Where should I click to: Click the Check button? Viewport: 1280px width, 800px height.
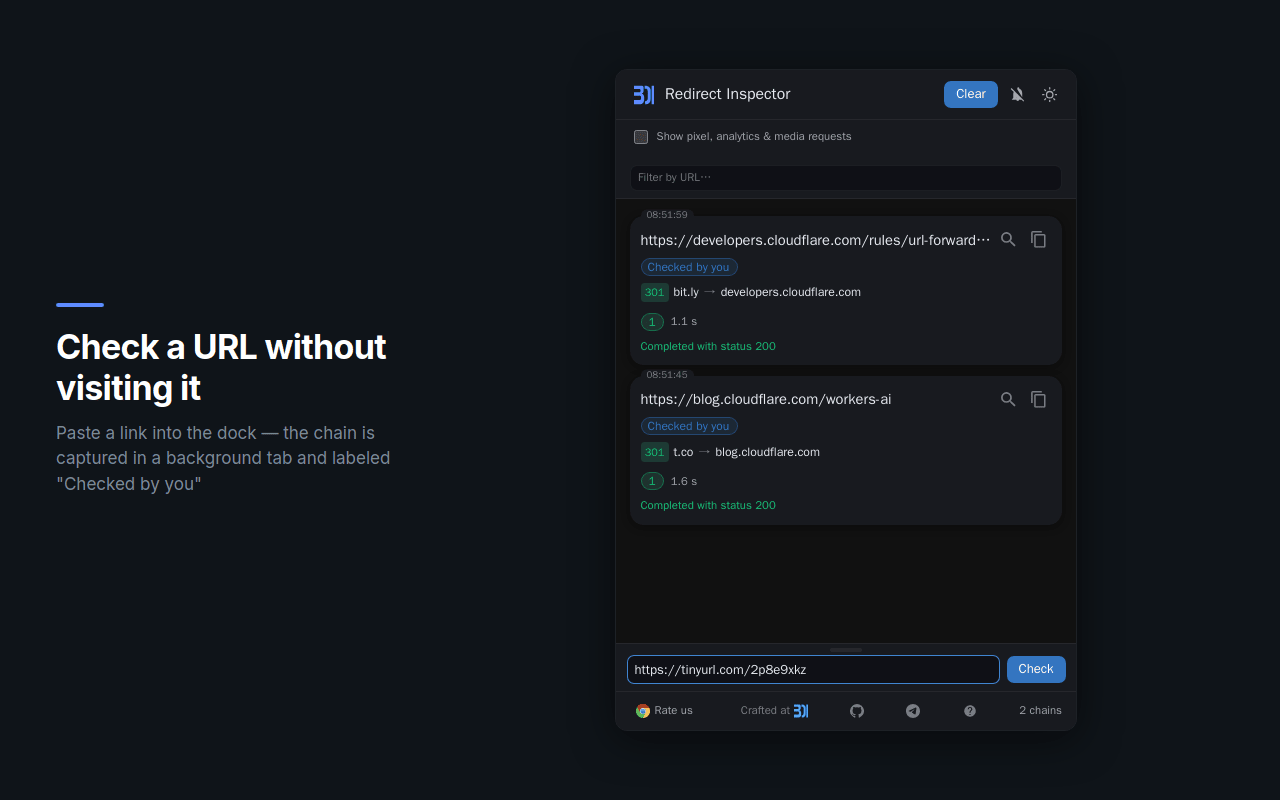tap(1036, 669)
